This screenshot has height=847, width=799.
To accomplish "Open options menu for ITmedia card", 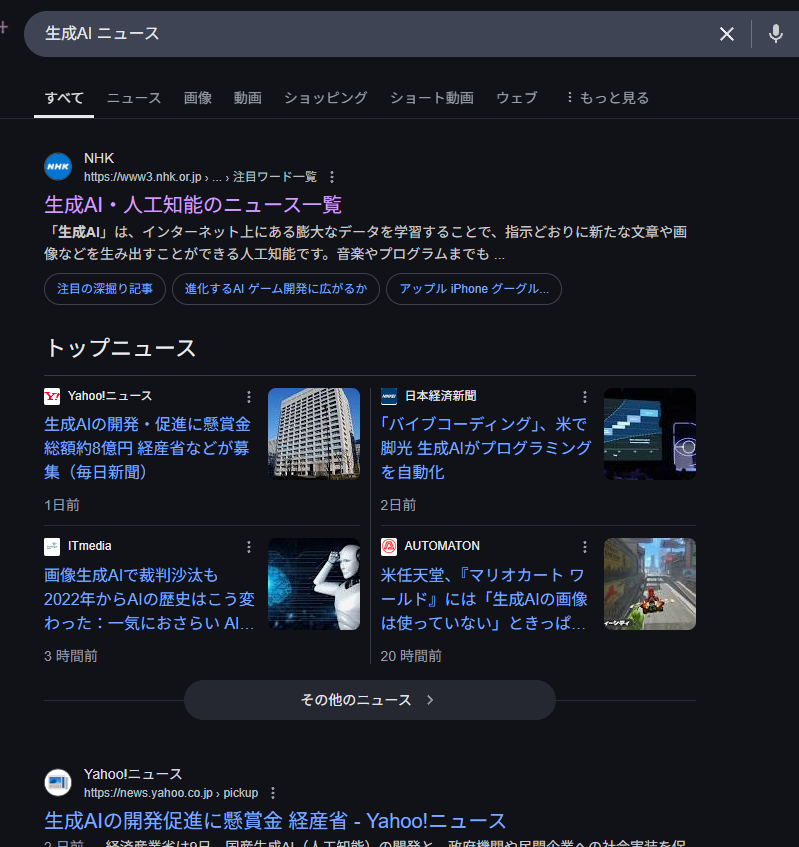I will tap(249, 547).
